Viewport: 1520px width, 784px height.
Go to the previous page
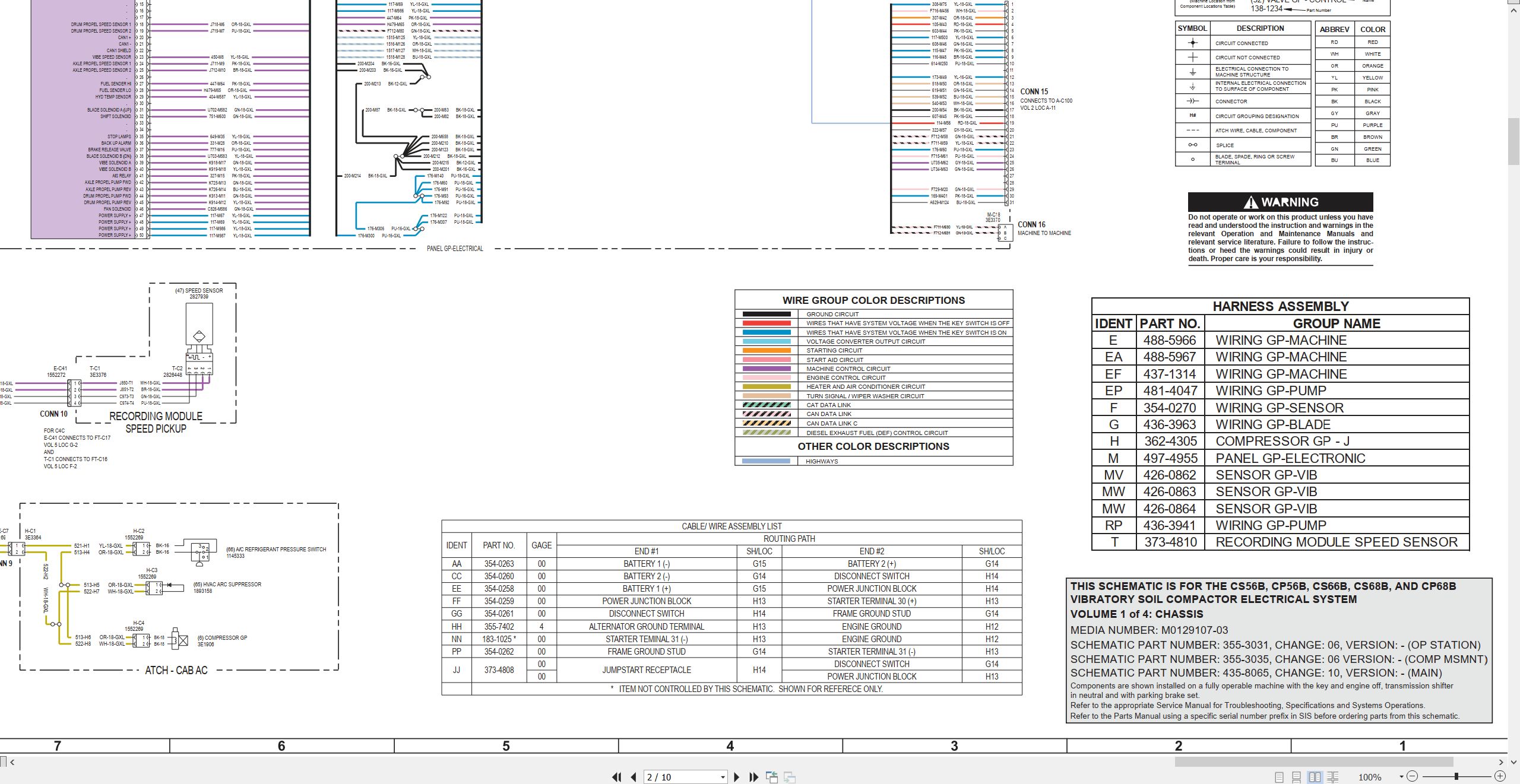(634, 777)
